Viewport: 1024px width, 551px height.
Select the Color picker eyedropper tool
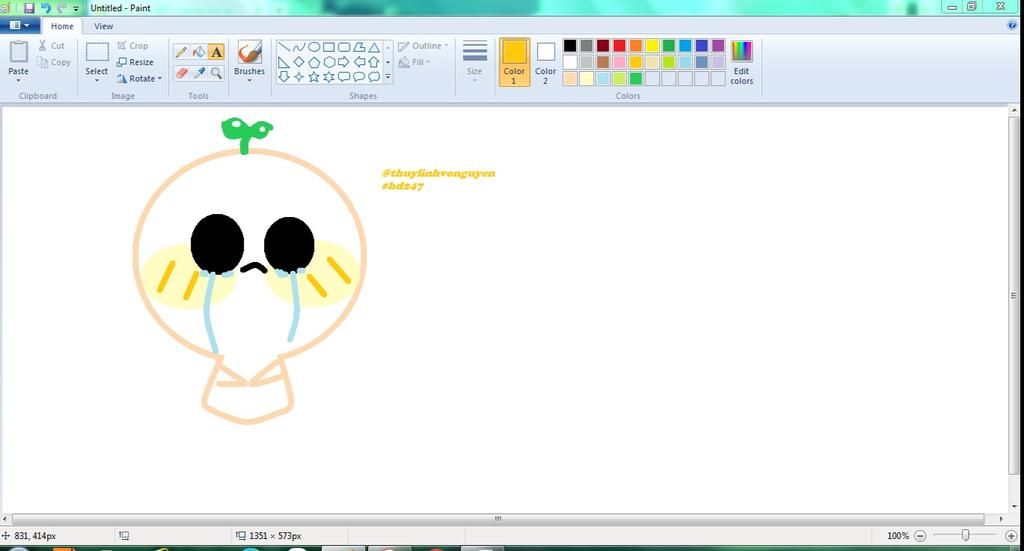point(199,73)
